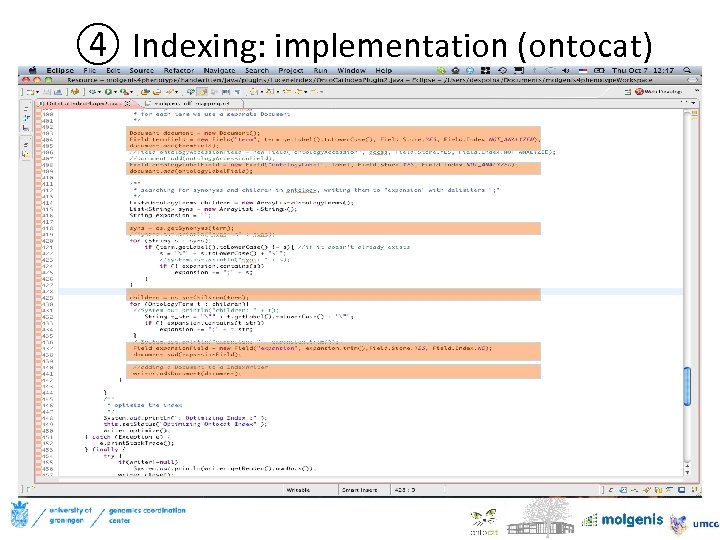The image size is (720, 540).
Task: Click the Writable status bar field
Action: 298,490
